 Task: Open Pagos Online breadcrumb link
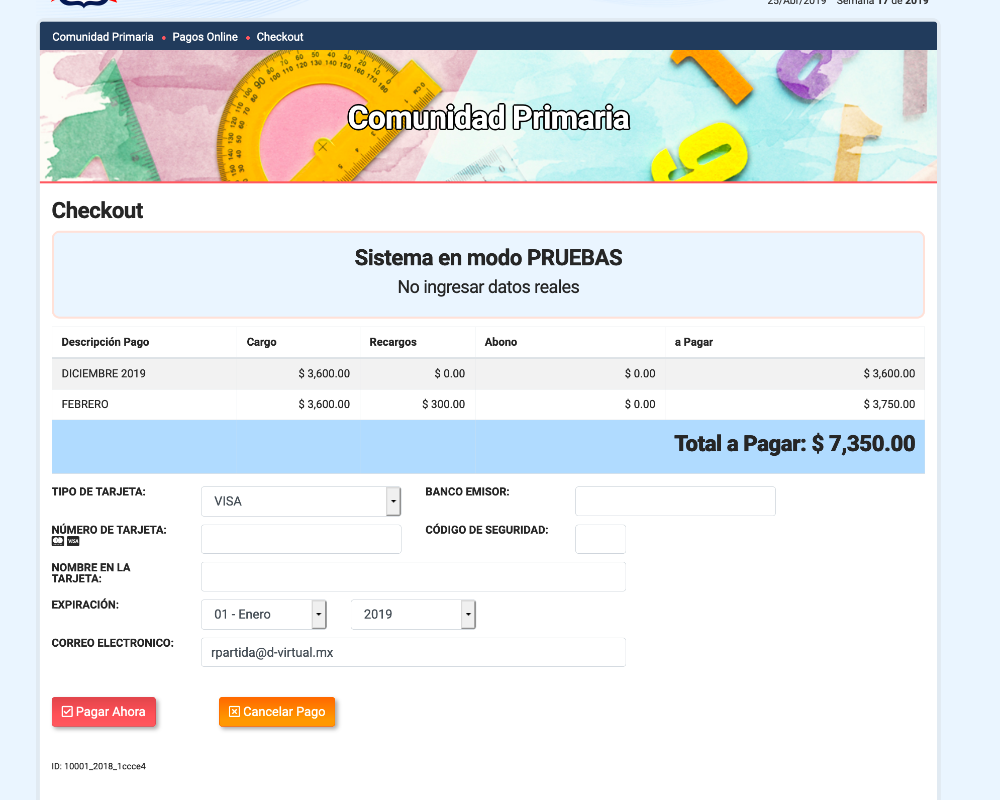point(205,37)
